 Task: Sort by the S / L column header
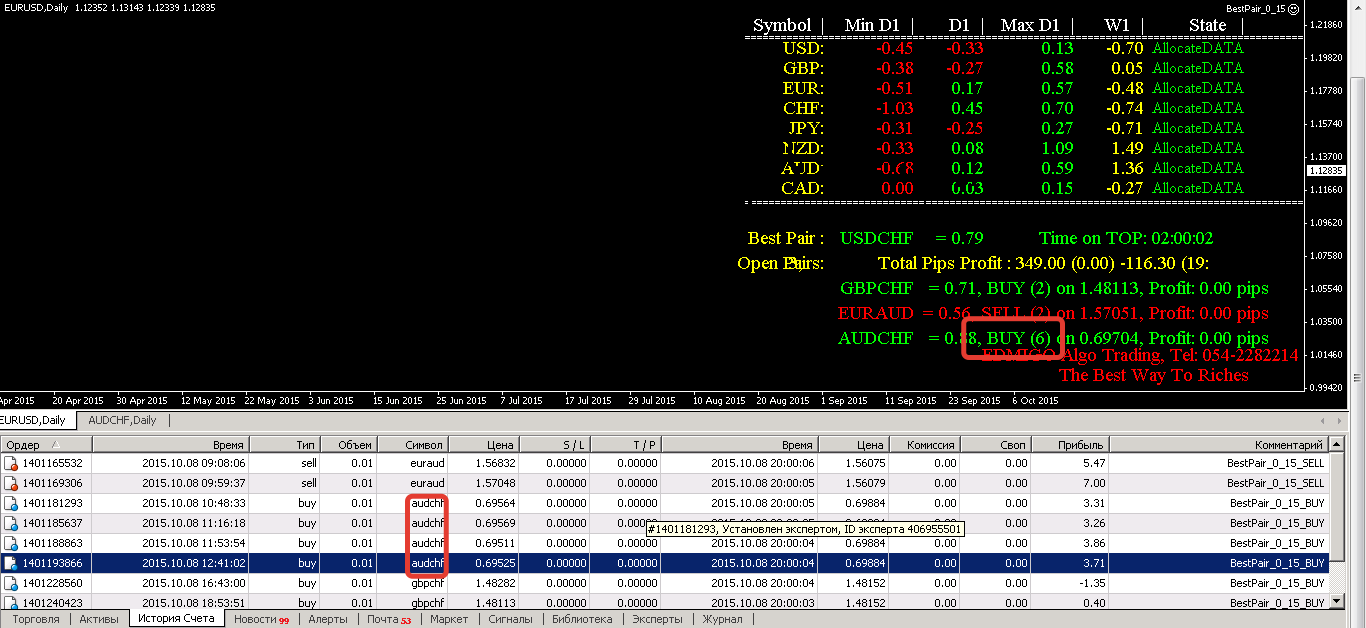pyautogui.click(x=554, y=444)
